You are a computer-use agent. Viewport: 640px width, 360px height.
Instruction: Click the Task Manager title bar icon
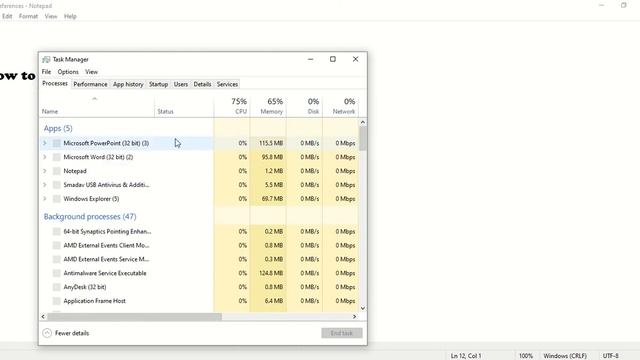[x=46, y=60]
